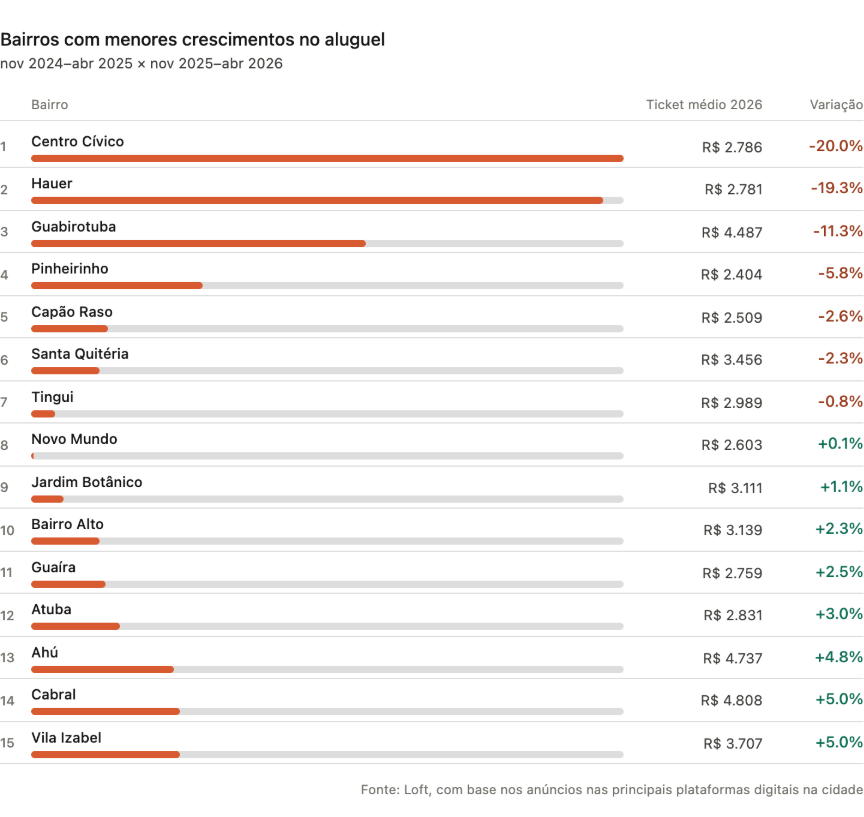
Task: Select the Hauer row label
Action: (51, 184)
